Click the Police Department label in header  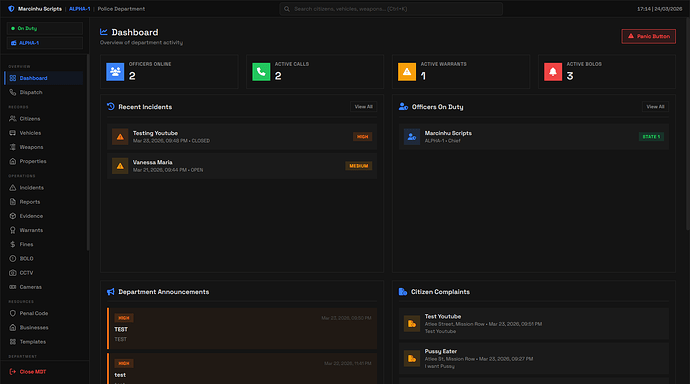[121, 9]
